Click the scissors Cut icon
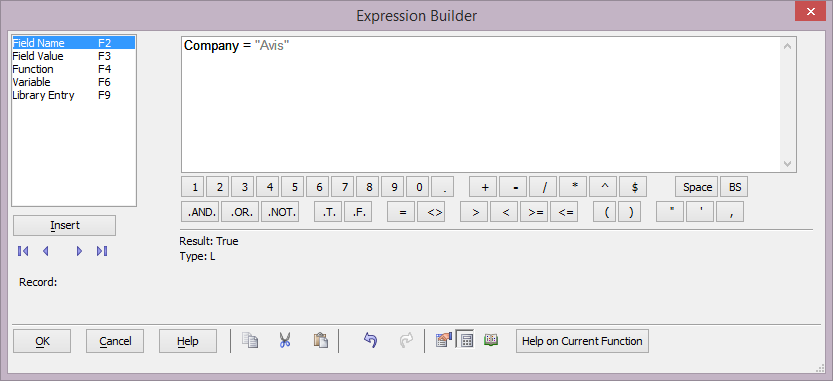 (x=285, y=341)
